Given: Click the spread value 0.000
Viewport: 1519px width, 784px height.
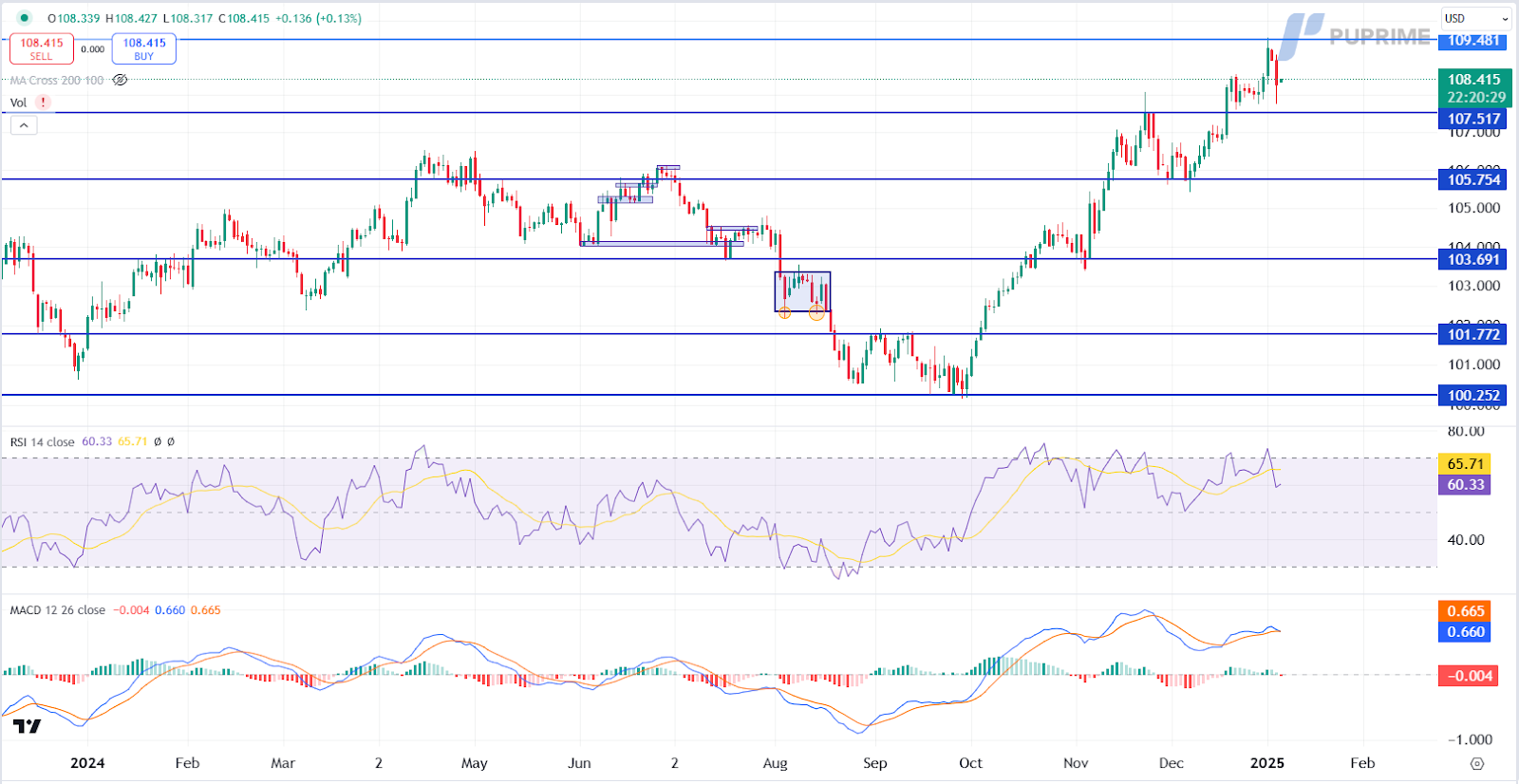Looking at the screenshot, I should pyautogui.click(x=93, y=49).
